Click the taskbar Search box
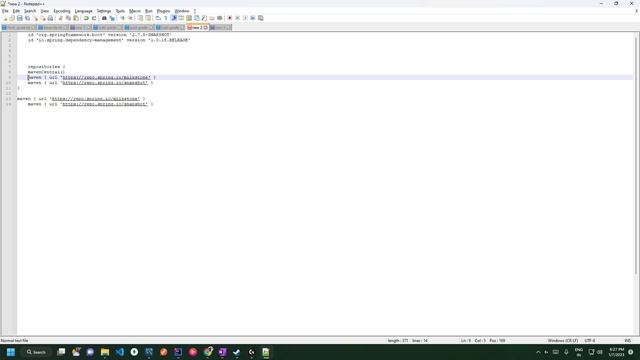 tap(36, 352)
